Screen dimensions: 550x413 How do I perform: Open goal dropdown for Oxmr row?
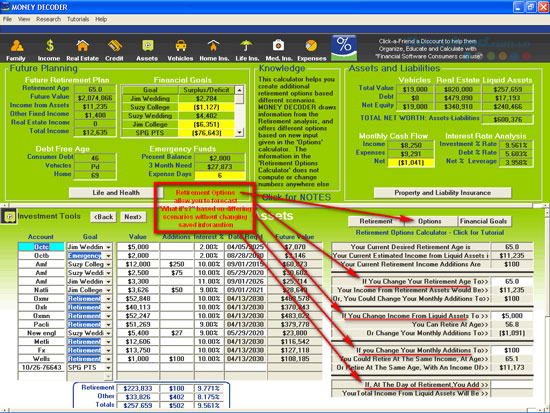[108, 299]
